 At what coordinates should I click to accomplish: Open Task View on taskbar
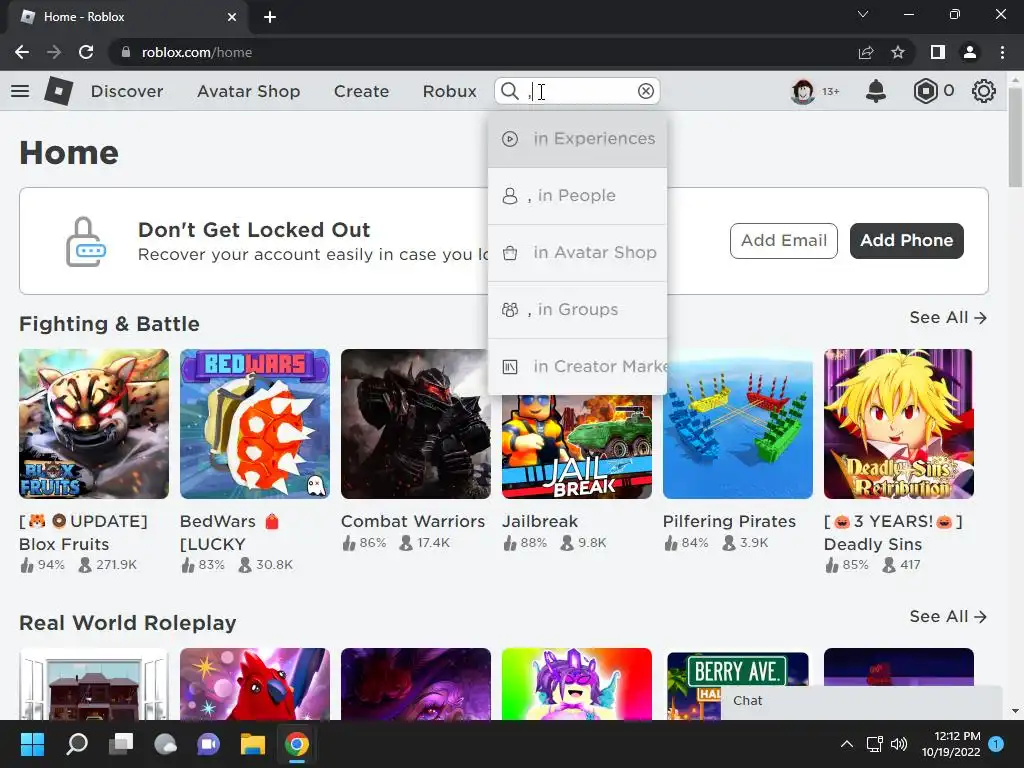121,744
